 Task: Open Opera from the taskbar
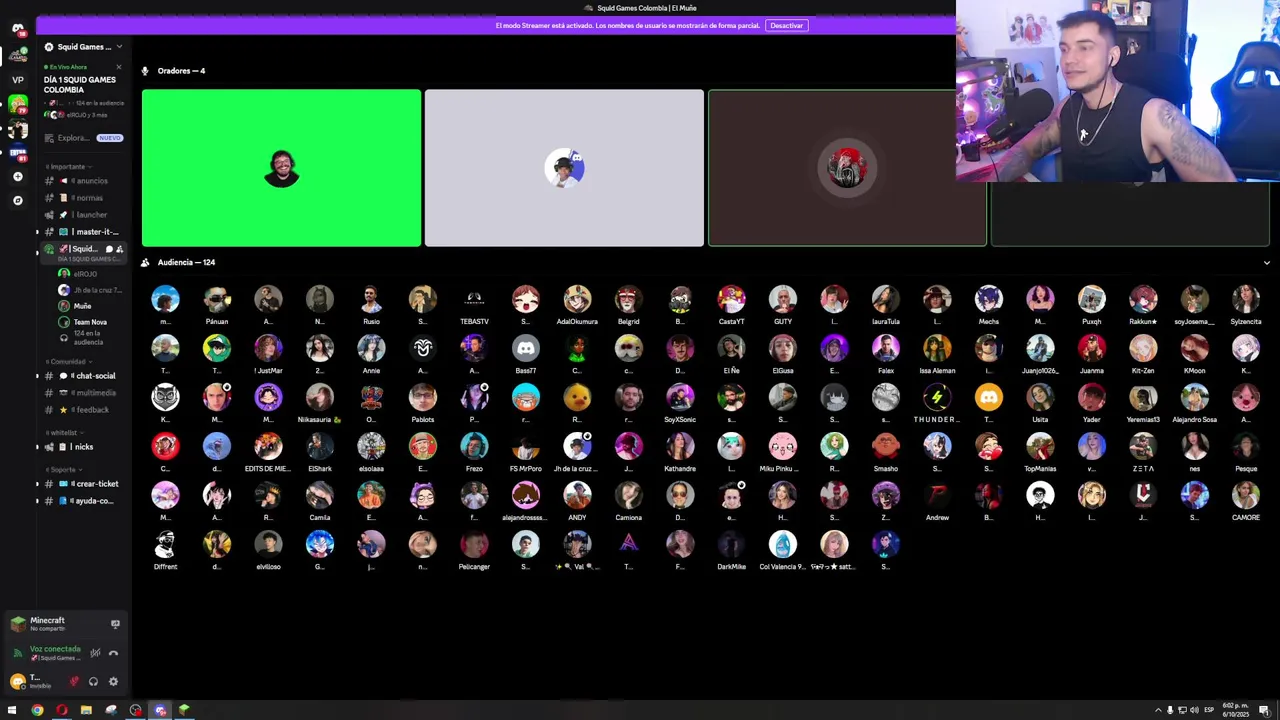[62, 710]
